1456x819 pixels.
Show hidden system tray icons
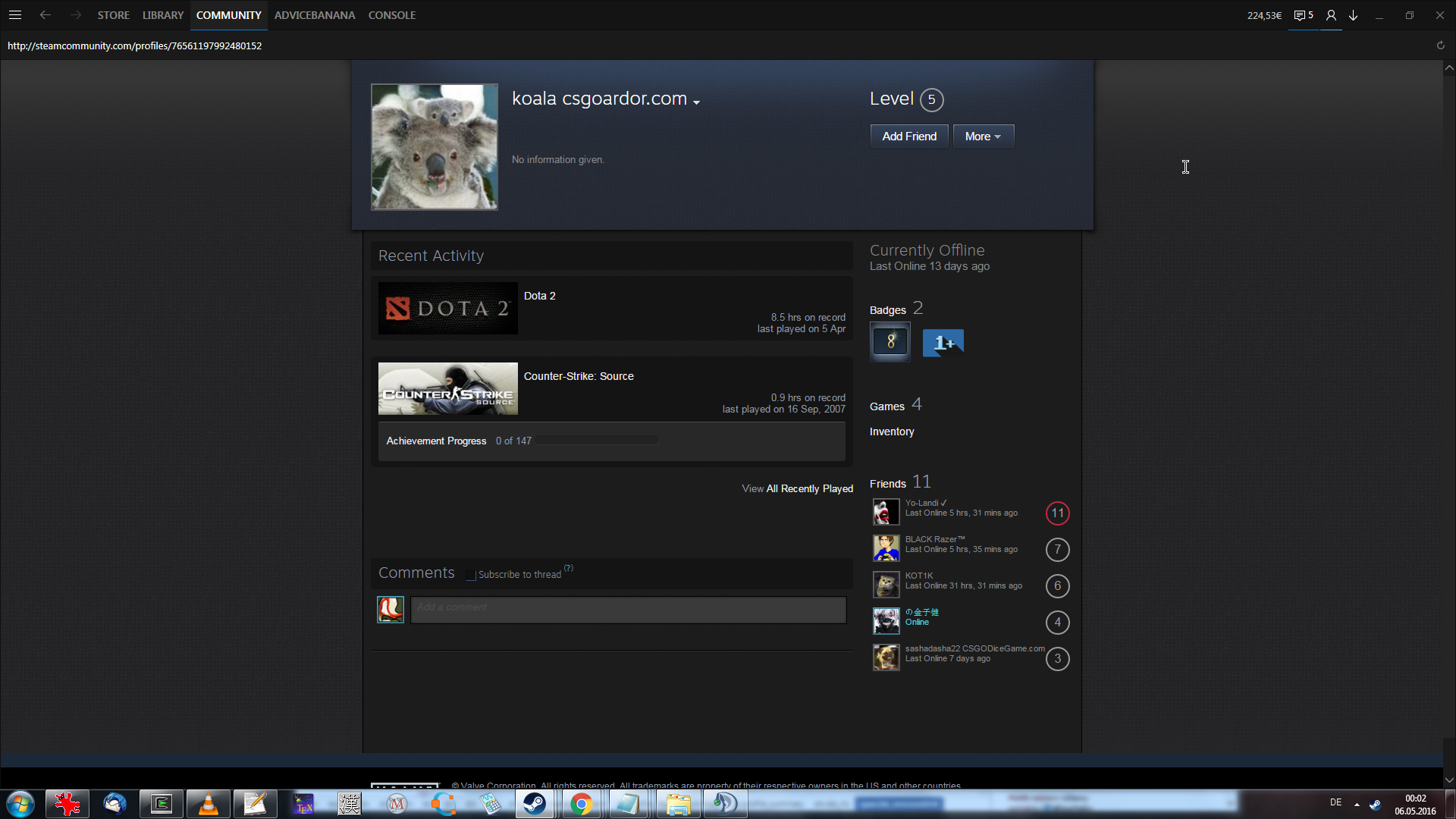[x=1357, y=804]
